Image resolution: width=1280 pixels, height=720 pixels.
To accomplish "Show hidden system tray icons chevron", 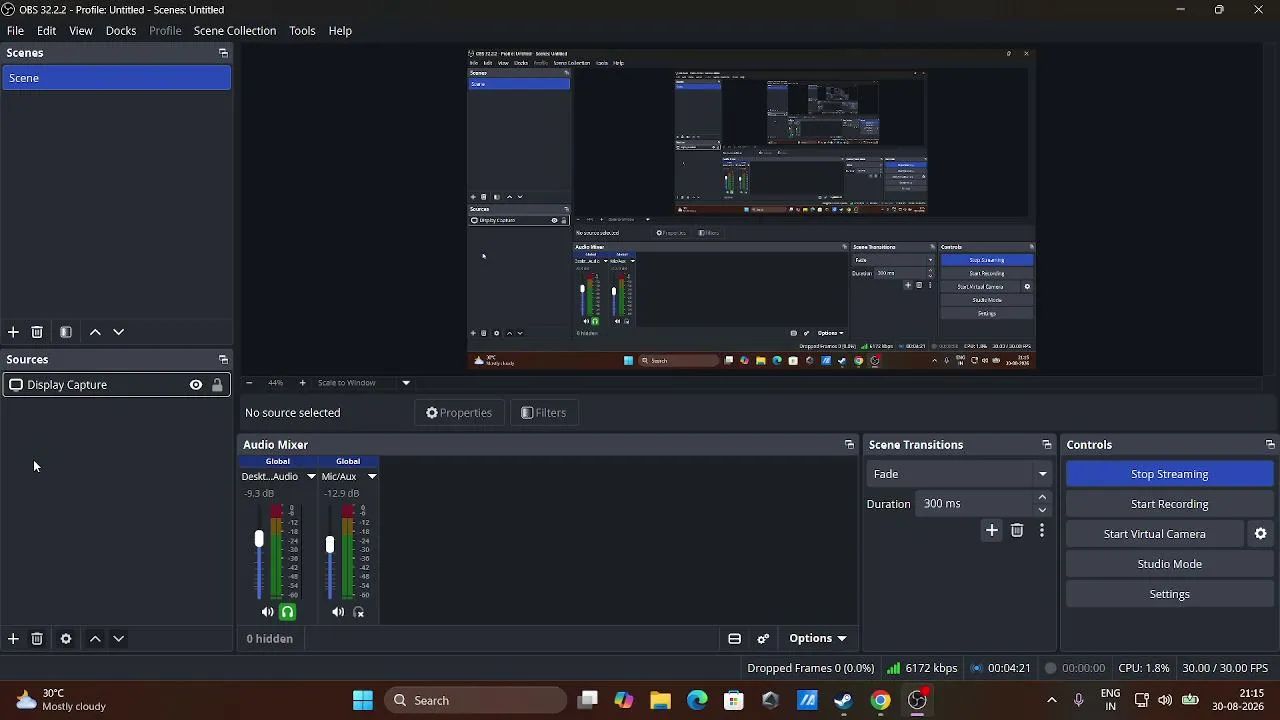I will pos(1051,701).
